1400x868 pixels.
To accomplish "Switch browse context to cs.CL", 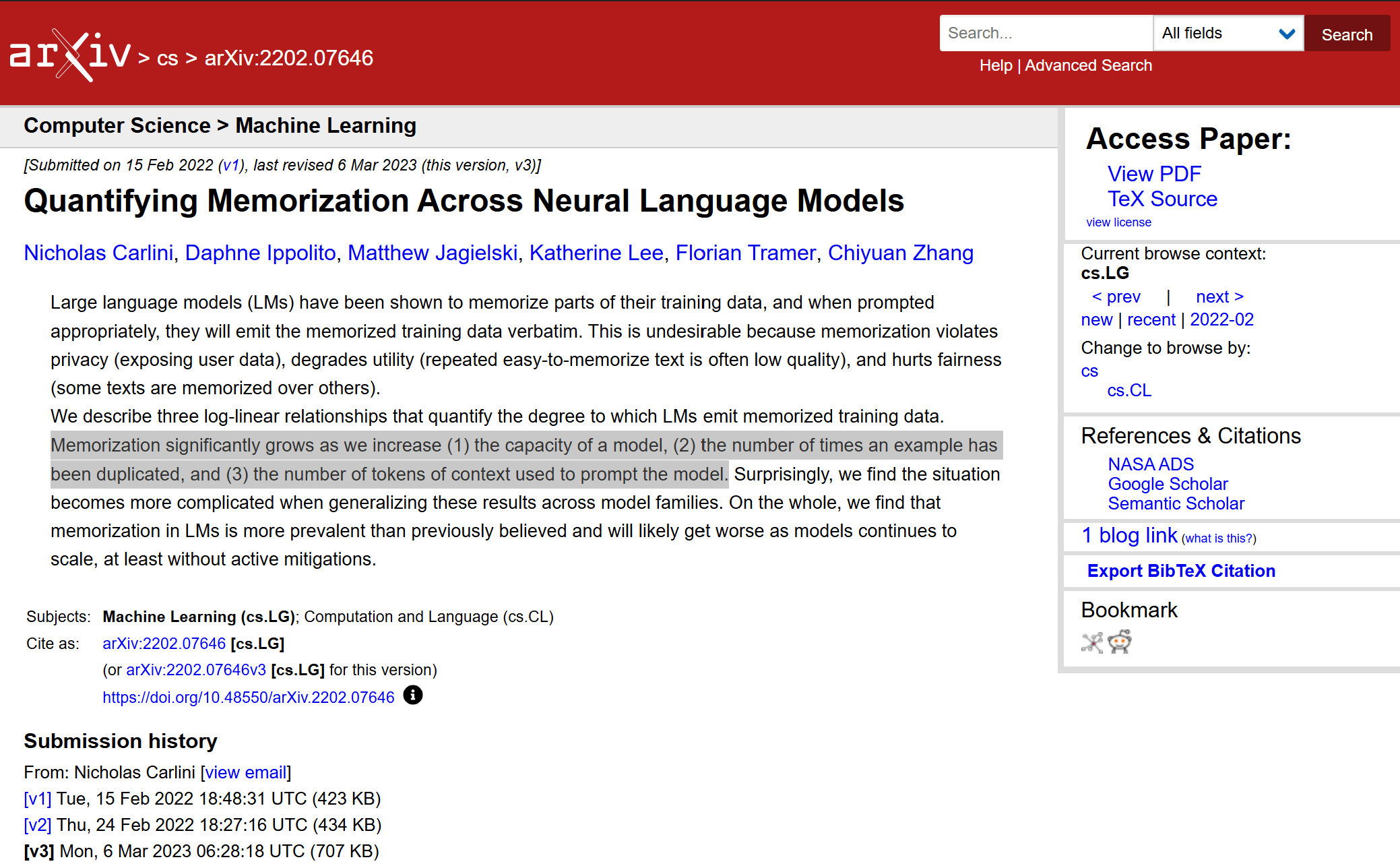I will (x=1129, y=390).
